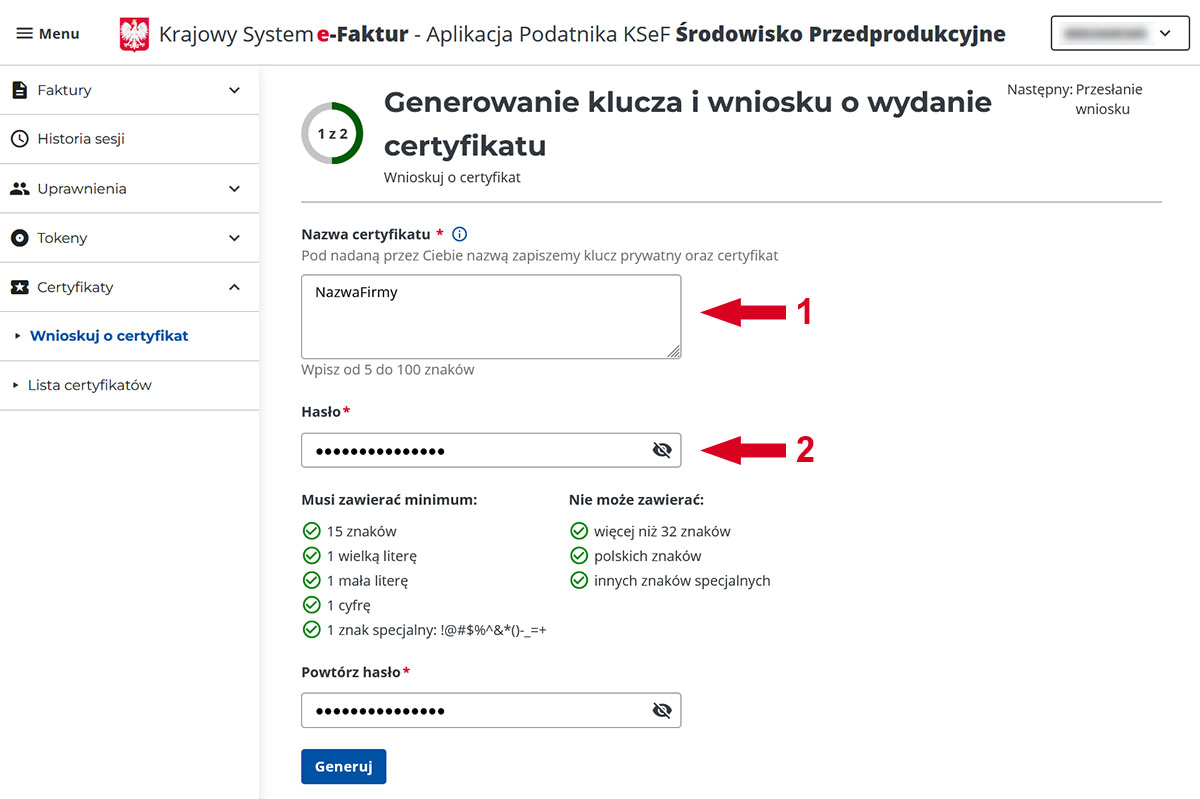The width and height of the screenshot is (1200, 799).
Task: Click the Polish eagle emblem logo
Action: pyautogui.click(x=134, y=34)
